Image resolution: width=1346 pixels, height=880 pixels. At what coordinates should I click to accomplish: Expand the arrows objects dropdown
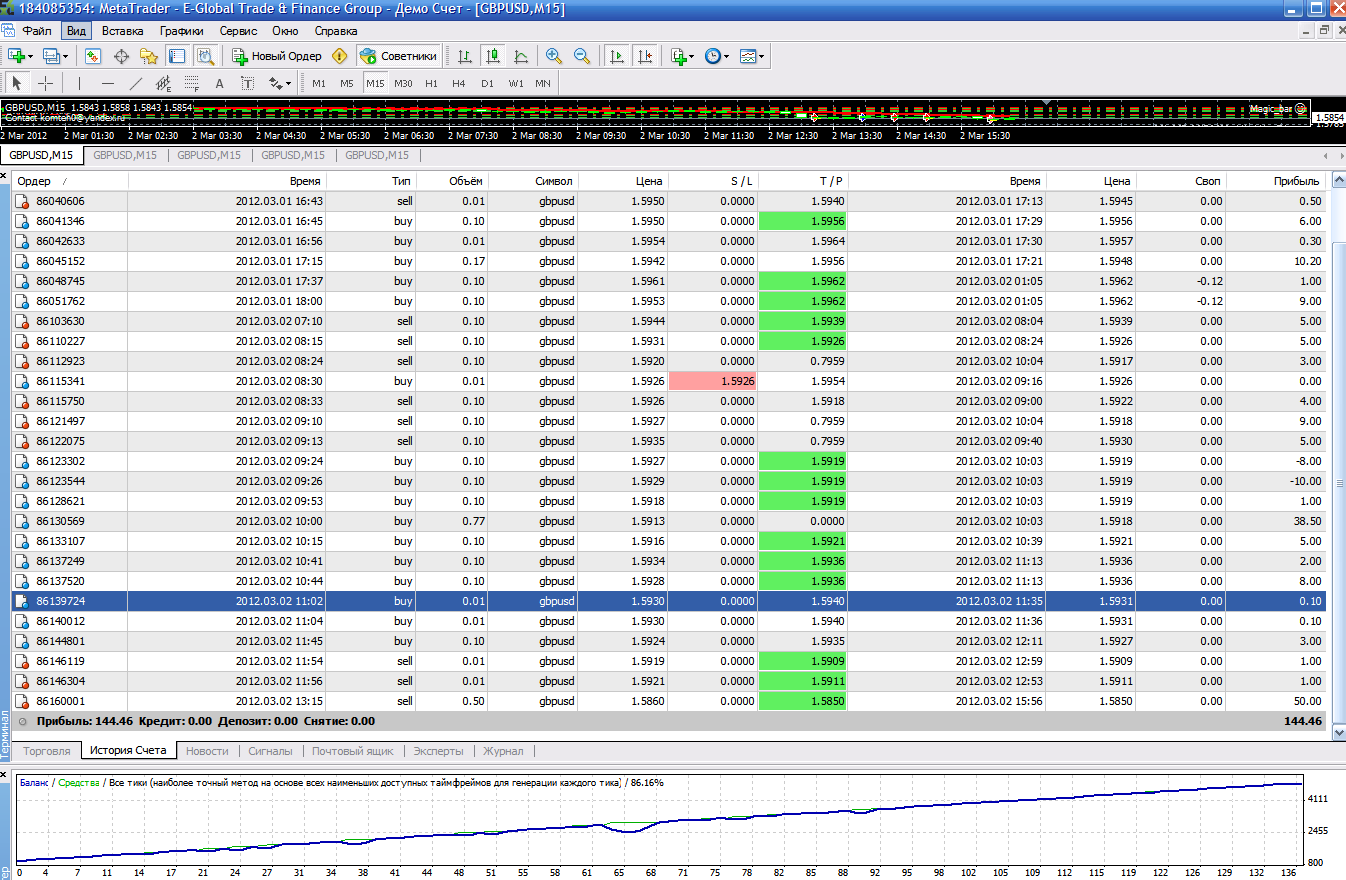tap(288, 83)
